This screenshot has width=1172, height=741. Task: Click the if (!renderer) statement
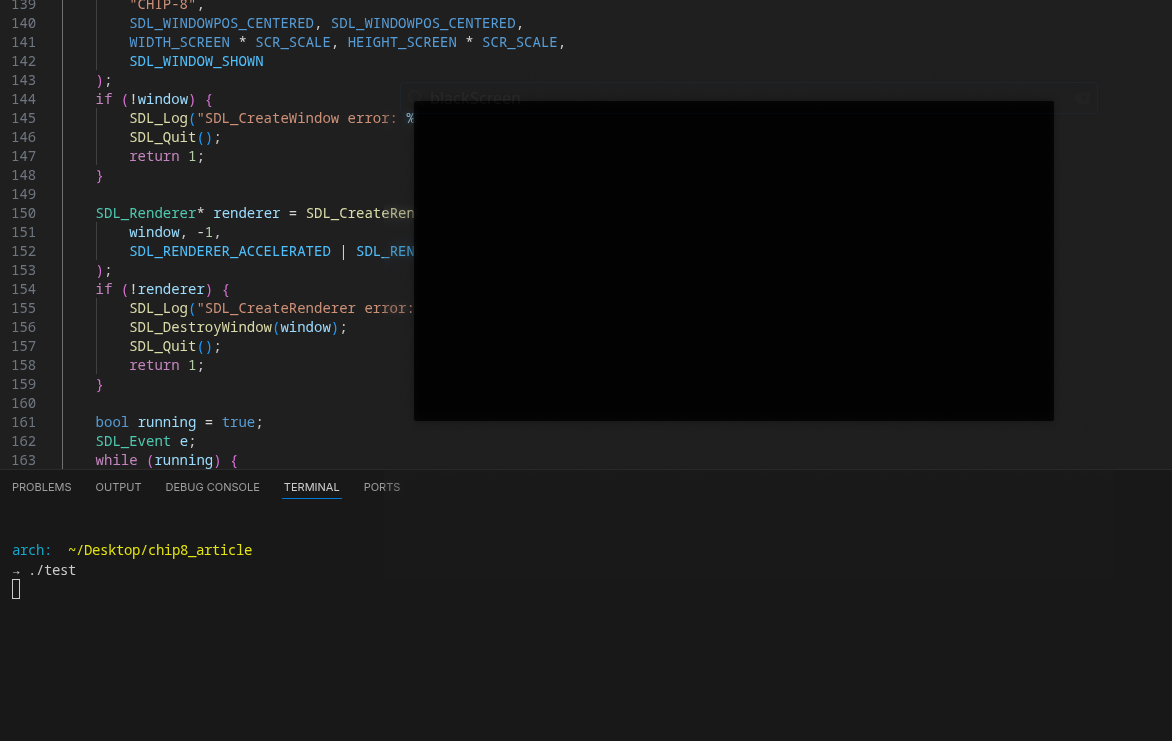[162, 289]
